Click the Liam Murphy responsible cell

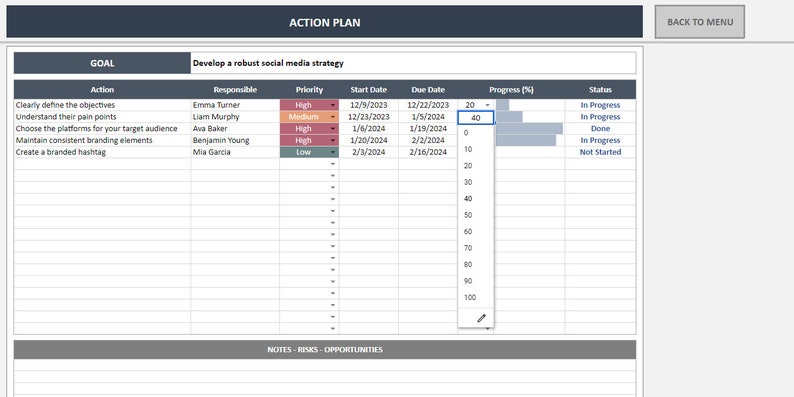point(235,117)
